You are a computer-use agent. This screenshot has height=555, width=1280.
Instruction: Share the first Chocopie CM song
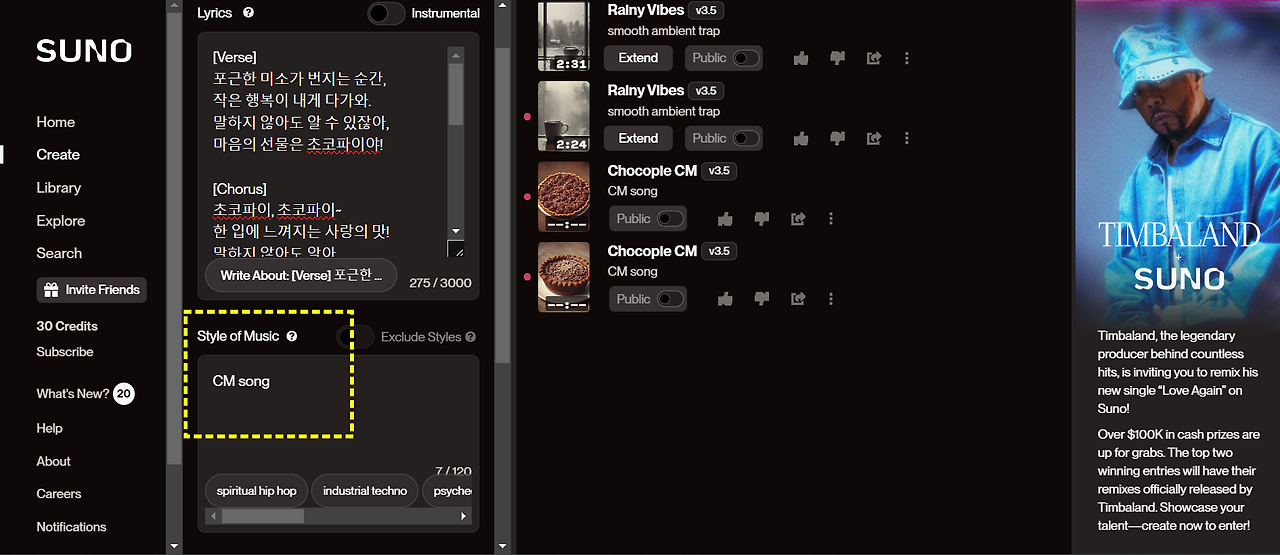pos(798,218)
